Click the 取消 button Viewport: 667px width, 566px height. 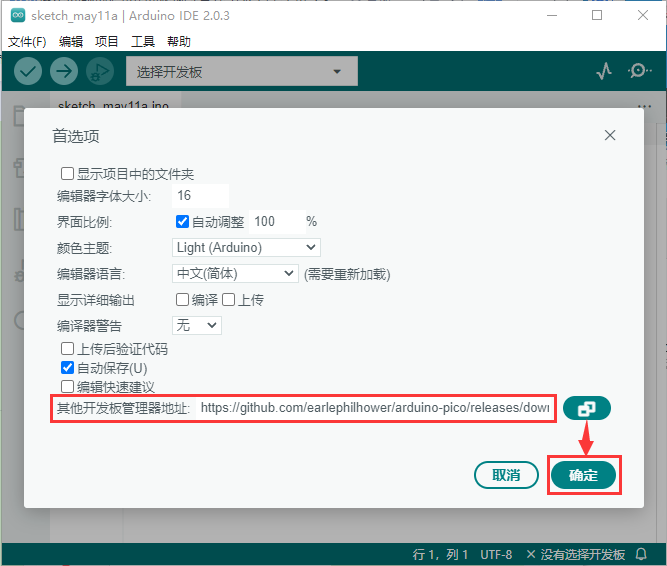point(506,475)
